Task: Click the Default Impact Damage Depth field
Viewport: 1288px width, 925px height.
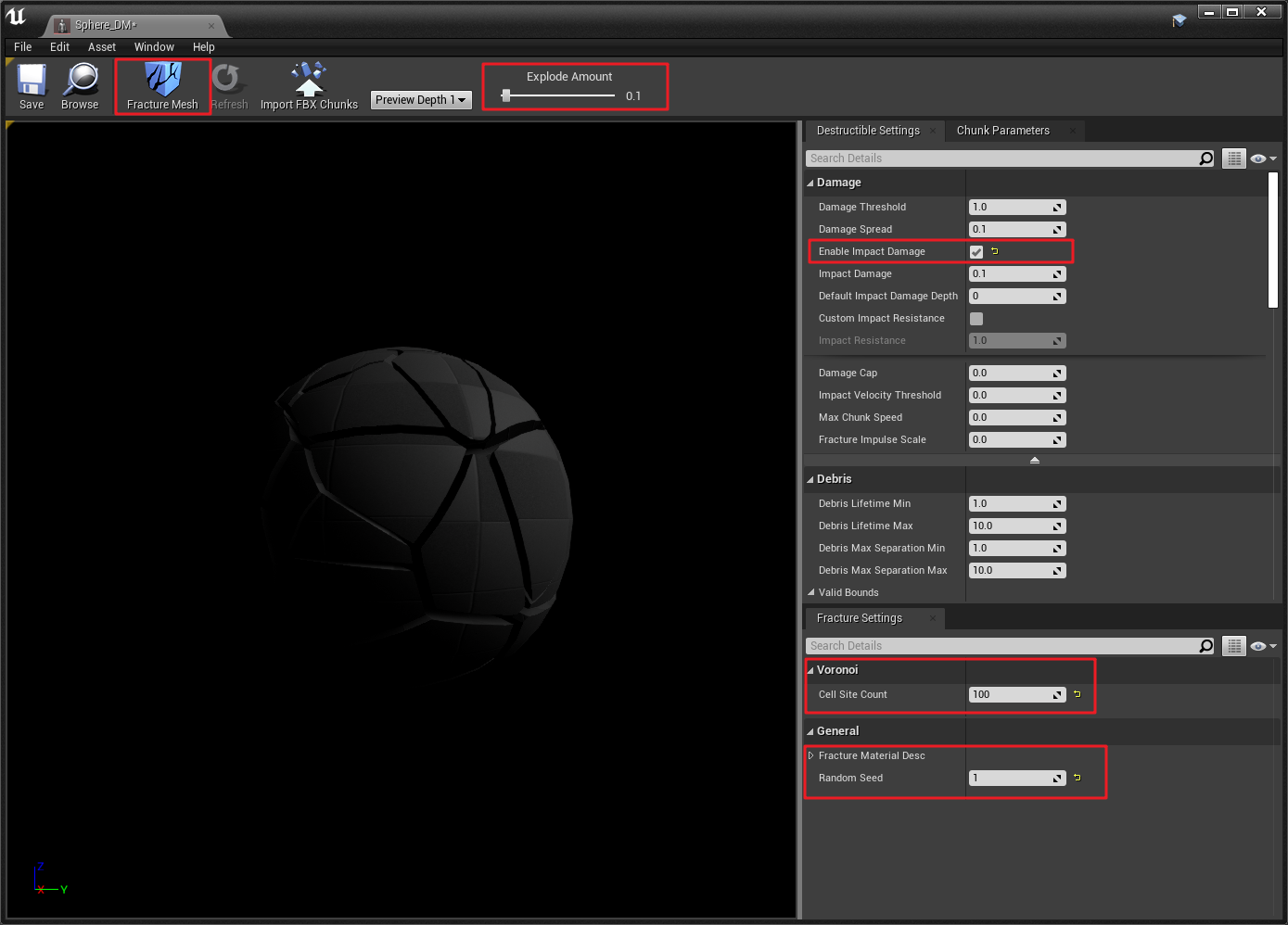Action: point(1017,297)
